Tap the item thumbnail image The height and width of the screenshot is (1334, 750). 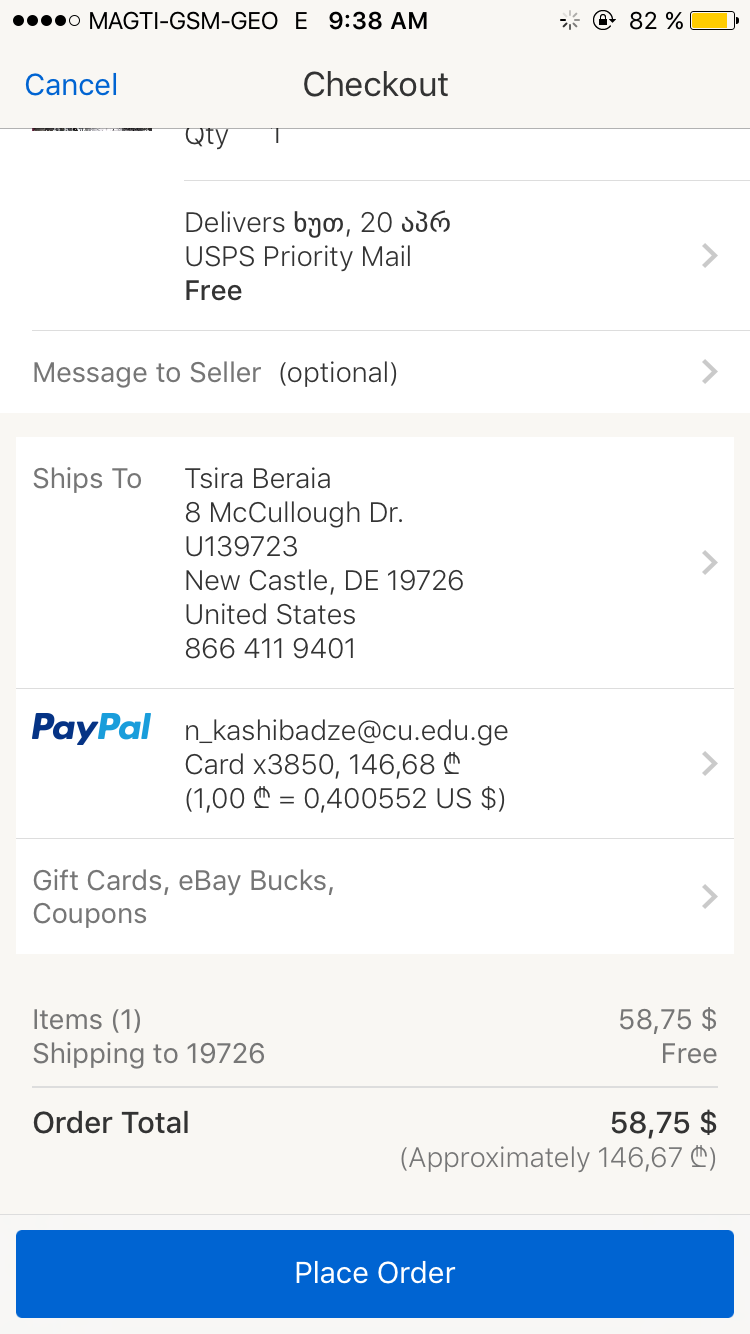(x=91, y=128)
